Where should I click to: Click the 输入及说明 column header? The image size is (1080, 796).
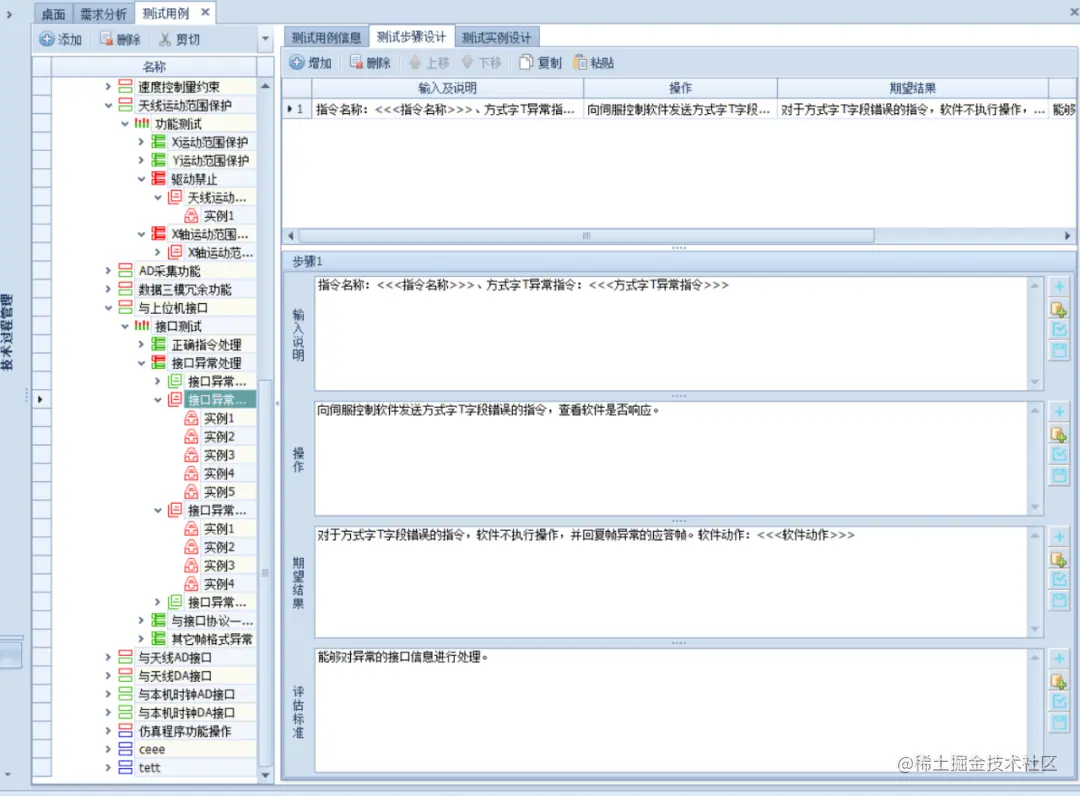448,88
